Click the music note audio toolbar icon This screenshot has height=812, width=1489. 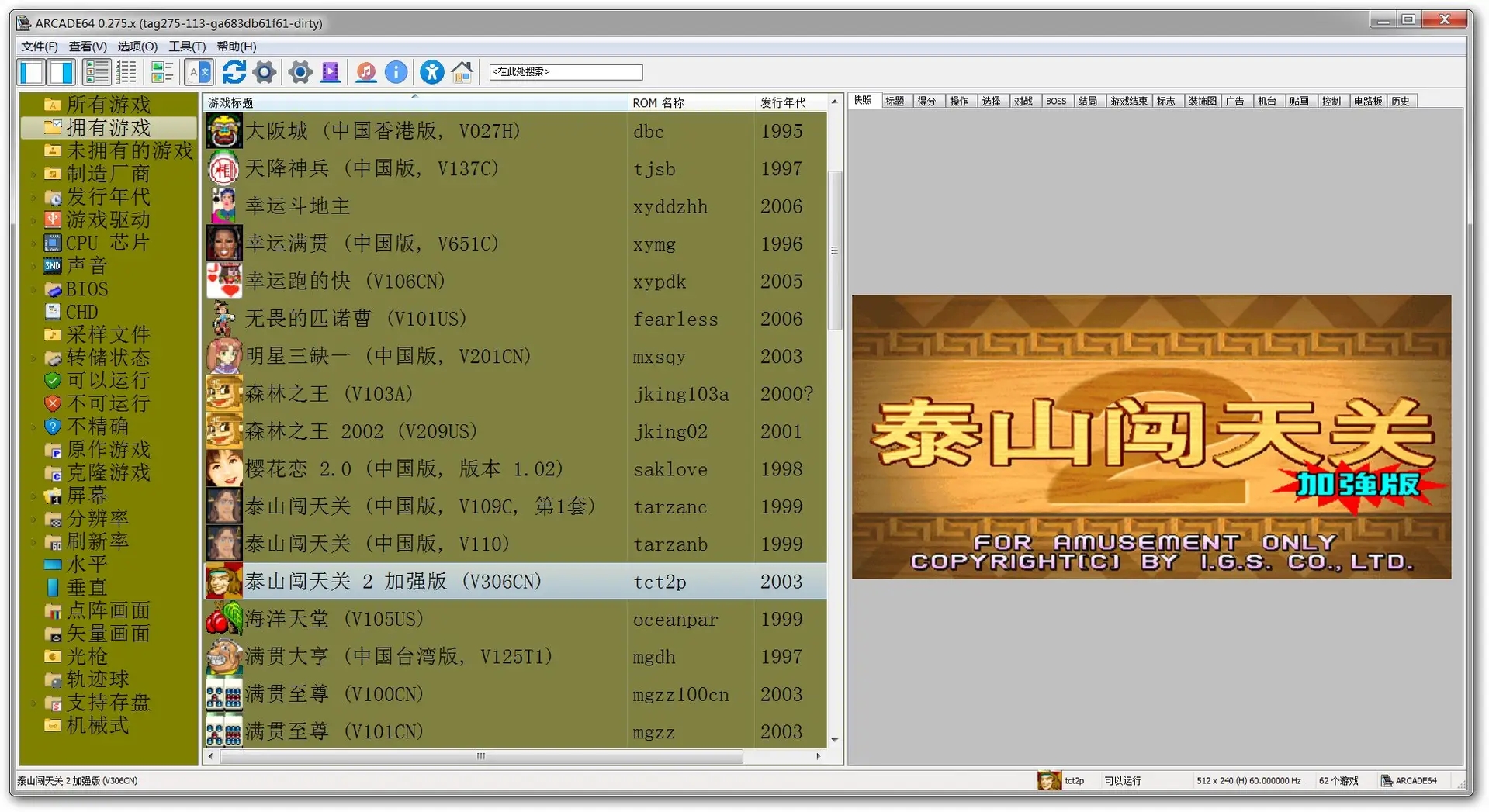pos(365,73)
